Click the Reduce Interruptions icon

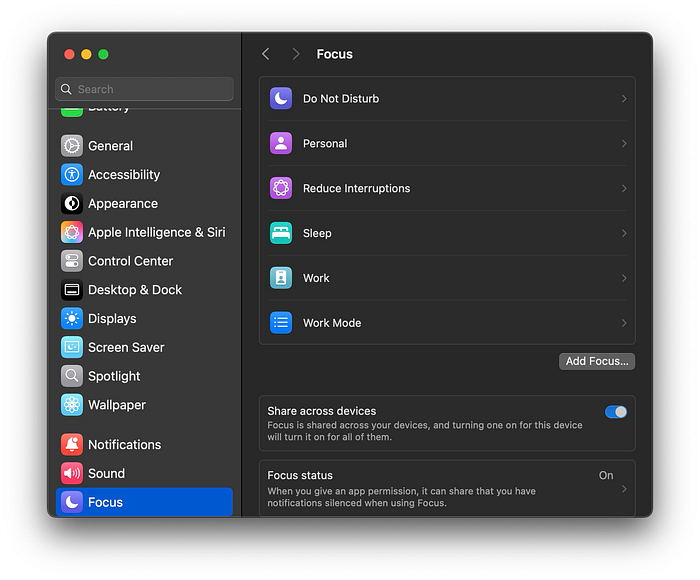click(281, 188)
